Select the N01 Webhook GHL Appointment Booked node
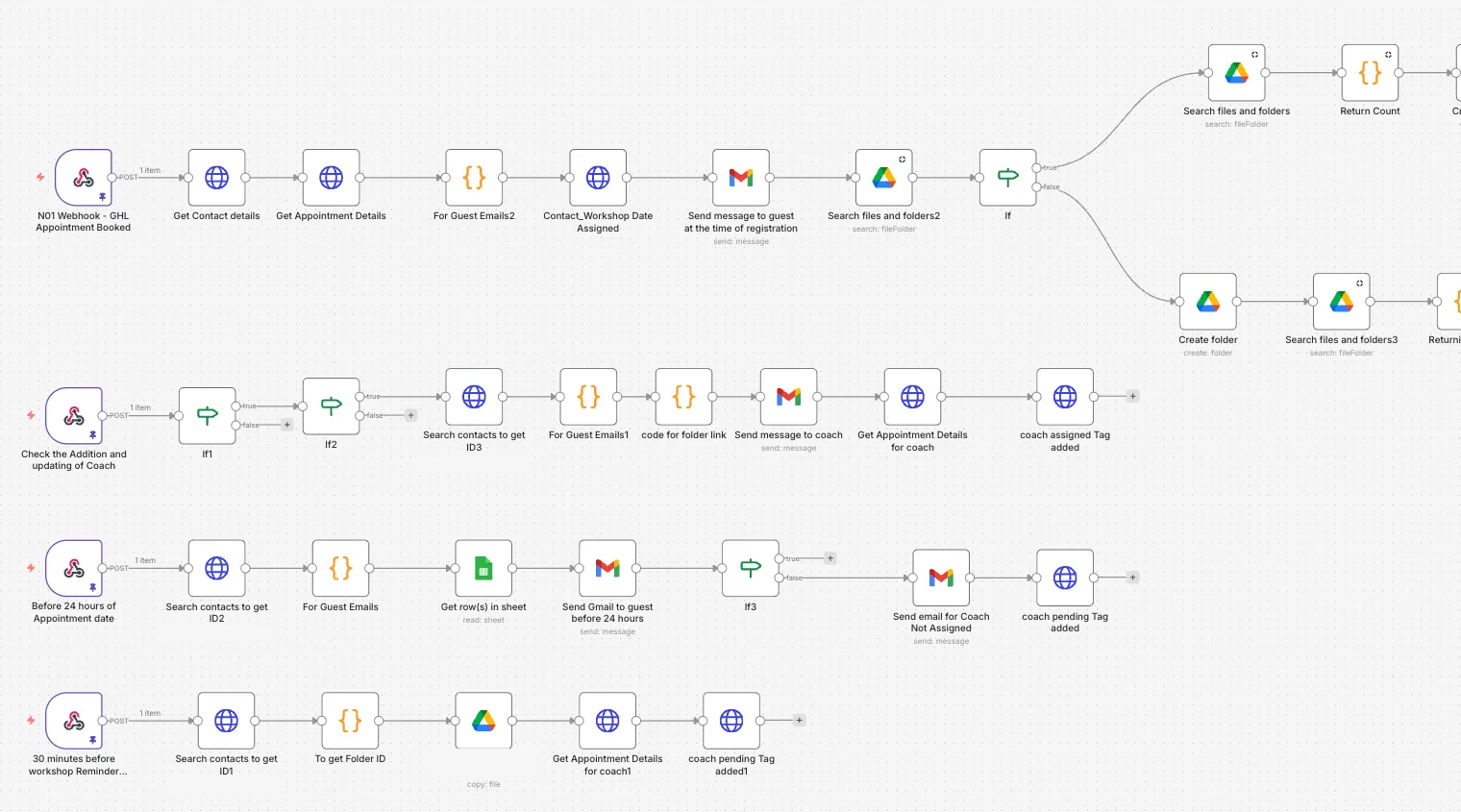This screenshot has height=812, width=1461. coord(84,177)
